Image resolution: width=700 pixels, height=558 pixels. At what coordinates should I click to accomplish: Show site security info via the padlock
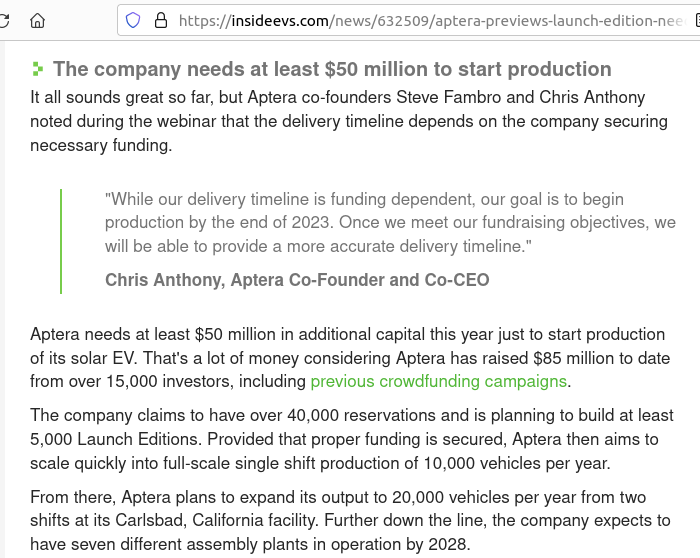[x=160, y=20]
